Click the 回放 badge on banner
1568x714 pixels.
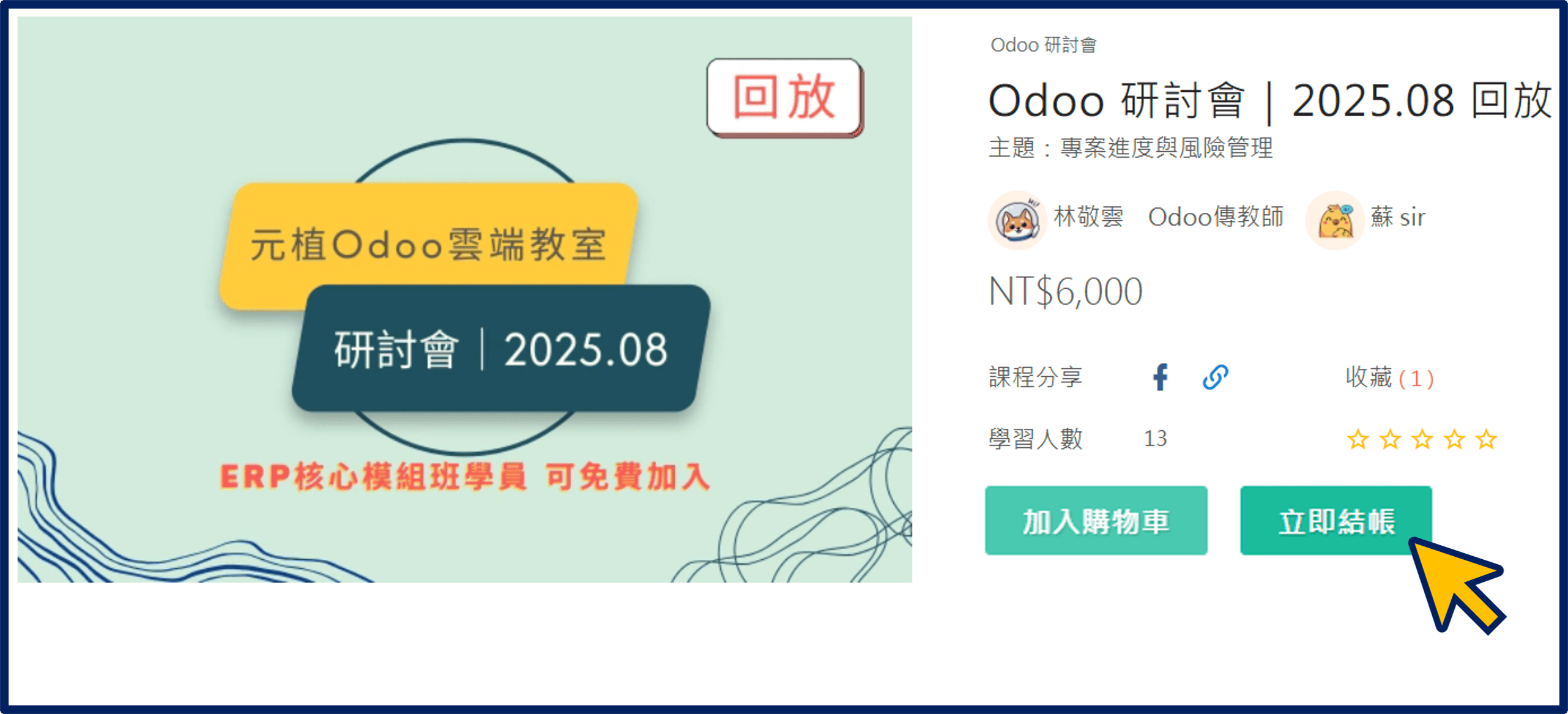pyautogui.click(x=784, y=97)
